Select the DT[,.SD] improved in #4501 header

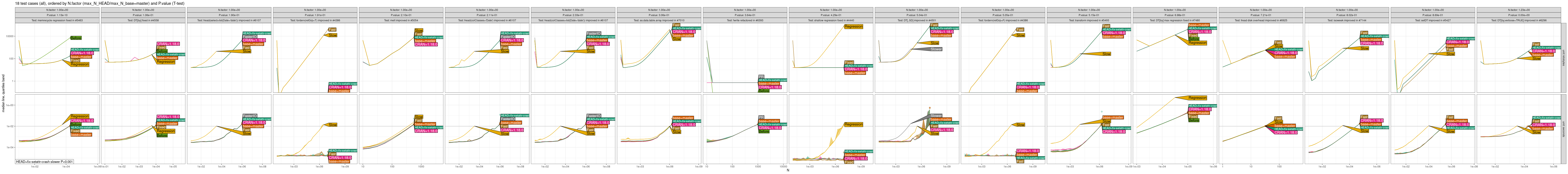[916, 20]
